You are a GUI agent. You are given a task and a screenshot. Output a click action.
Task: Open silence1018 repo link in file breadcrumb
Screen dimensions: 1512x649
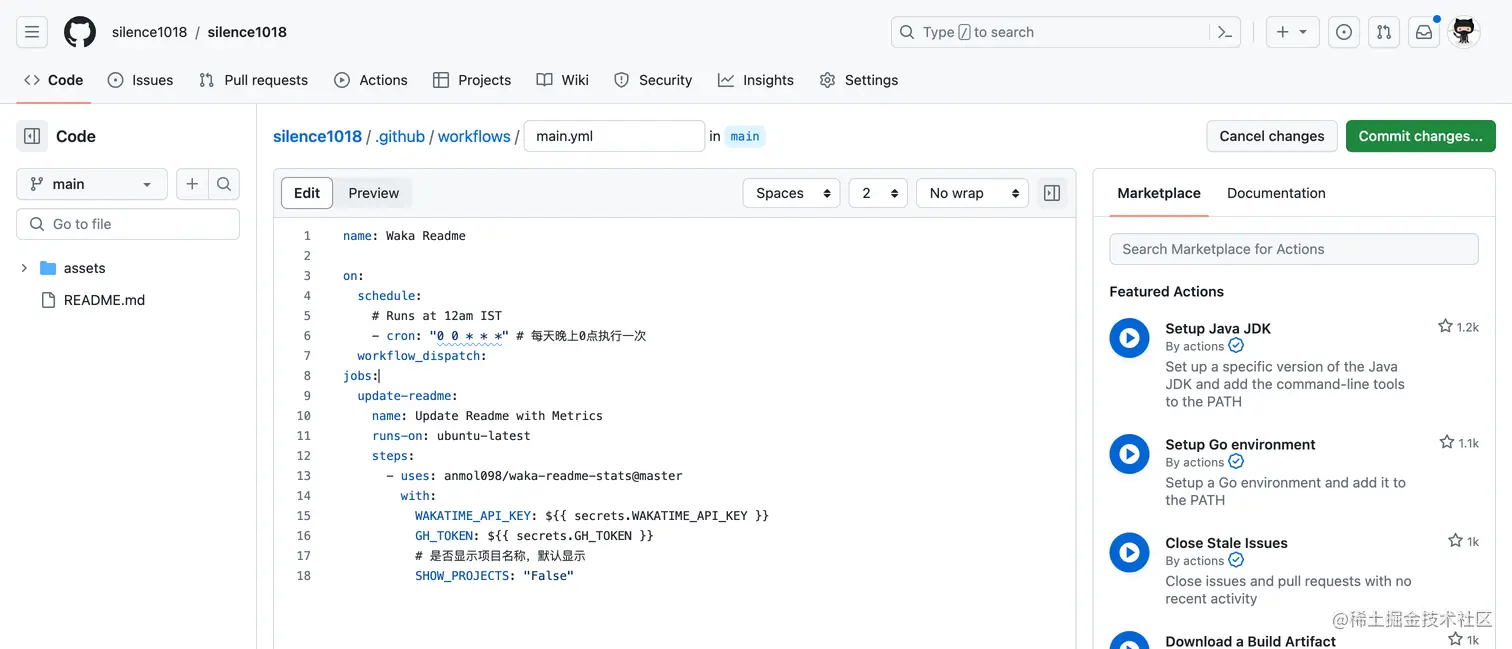pyautogui.click(x=317, y=136)
